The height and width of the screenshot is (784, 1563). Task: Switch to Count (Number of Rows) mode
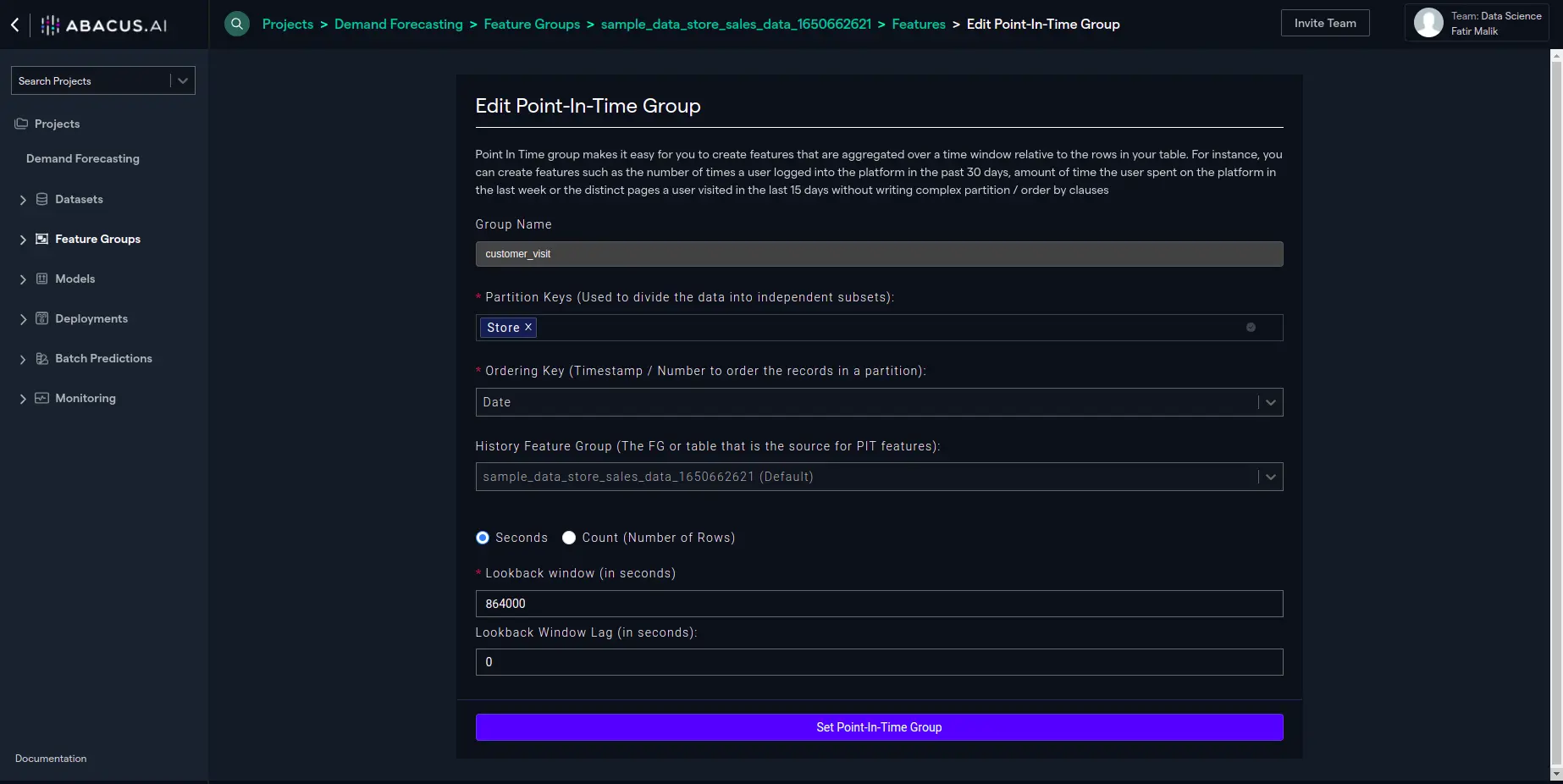click(x=568, y=538)
